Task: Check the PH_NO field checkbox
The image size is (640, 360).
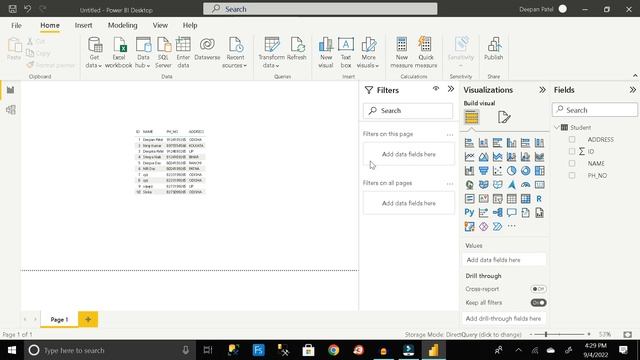Action: click(x=572, y=176)
